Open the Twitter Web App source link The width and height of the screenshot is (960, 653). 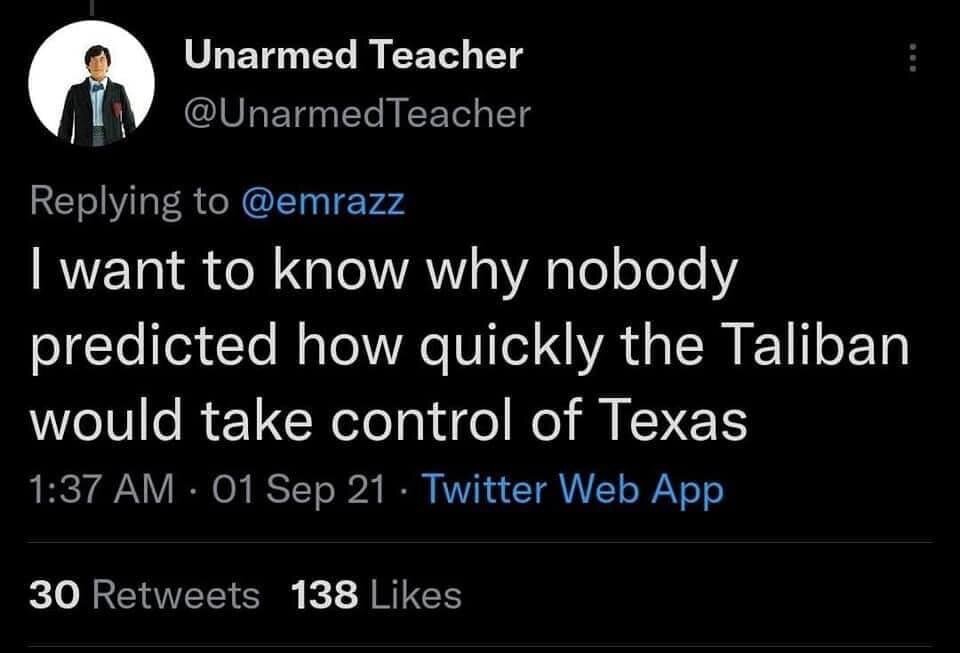pos(572,490)
